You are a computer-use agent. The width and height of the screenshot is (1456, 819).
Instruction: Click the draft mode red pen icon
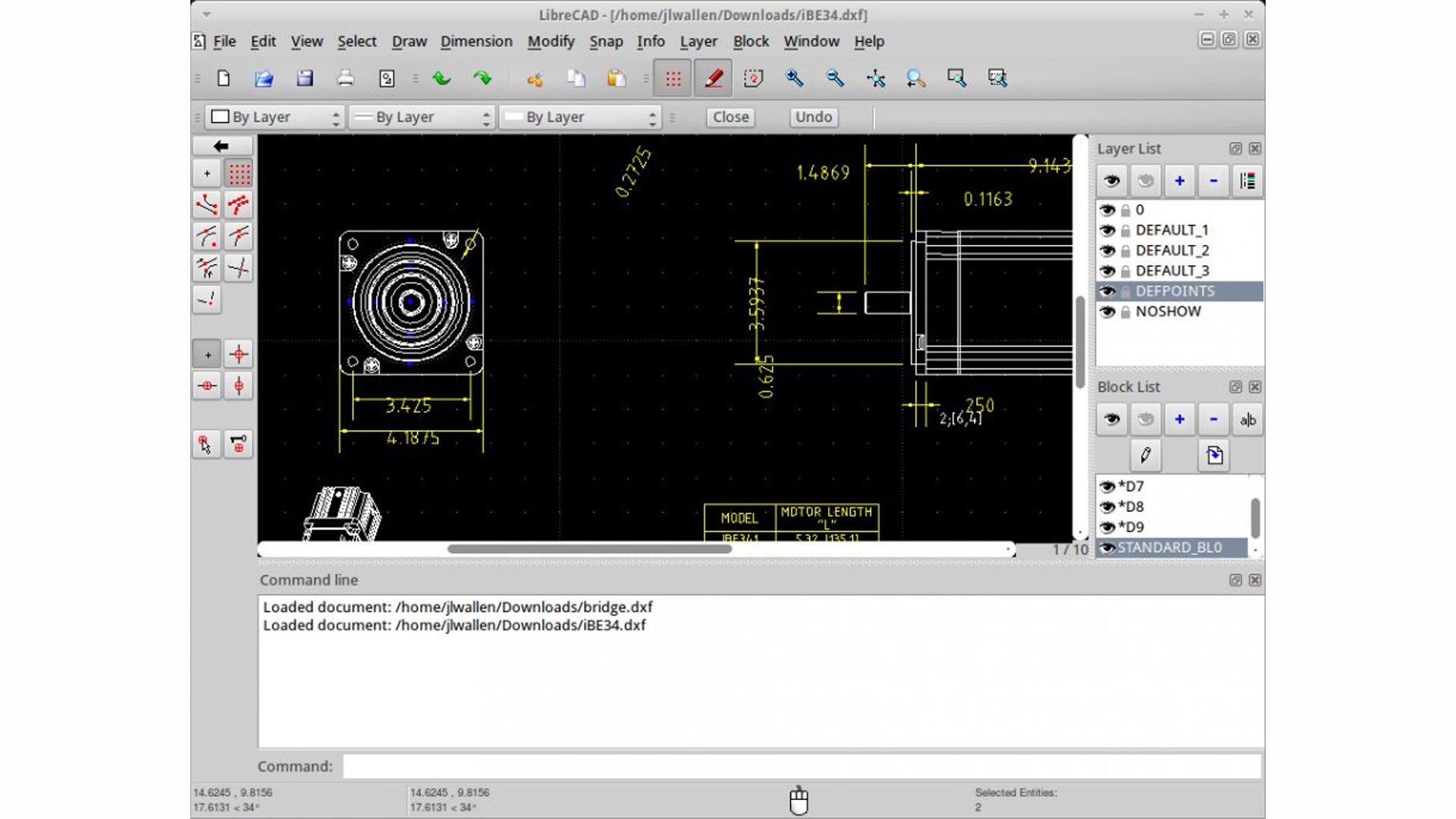pyautogui.click(x=713, y=78)
